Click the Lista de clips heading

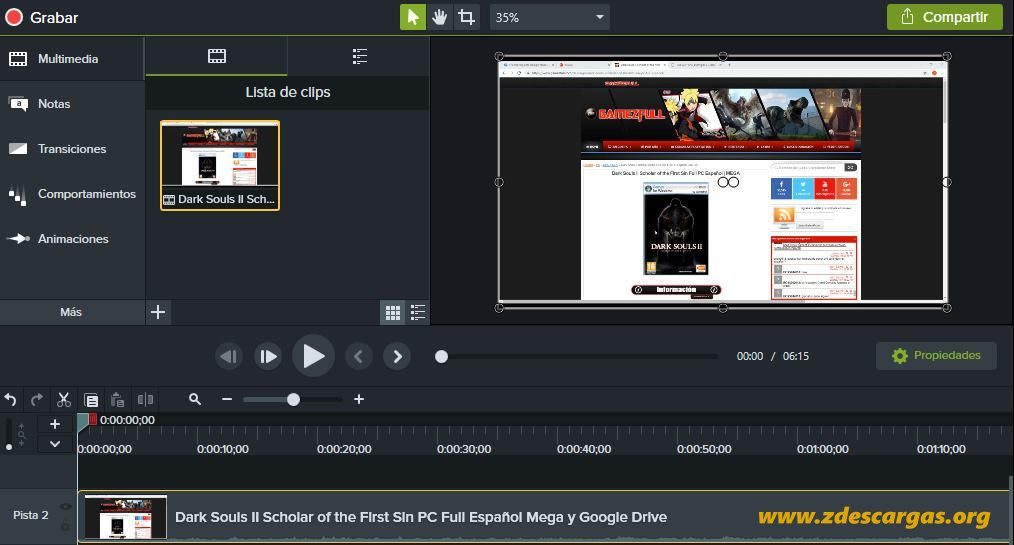click(x=288, y=92)
